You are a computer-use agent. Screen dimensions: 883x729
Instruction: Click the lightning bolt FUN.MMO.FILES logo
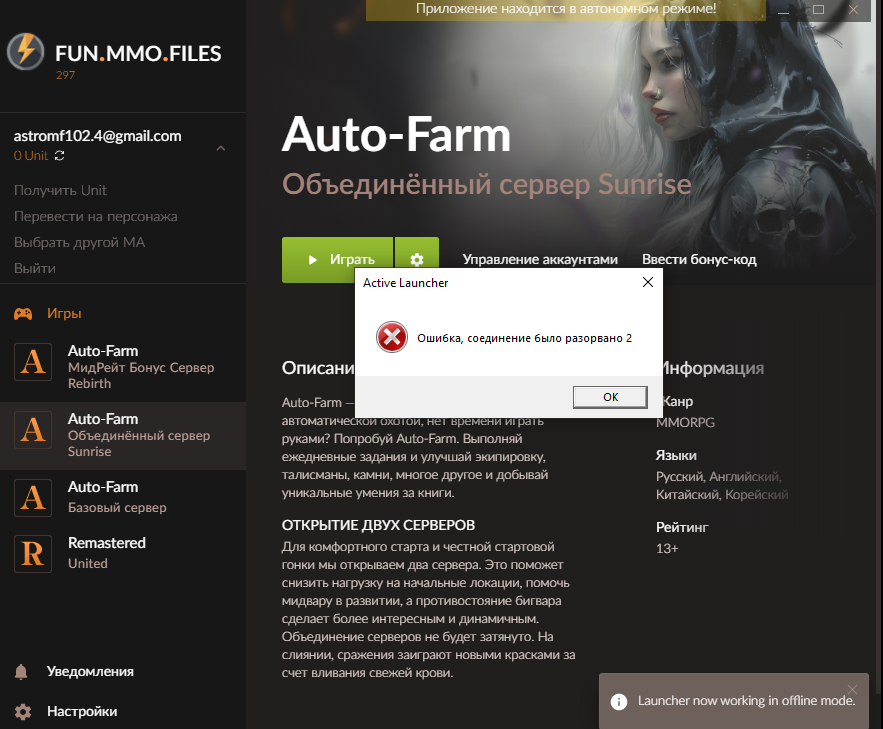click(x=26, y=52)
